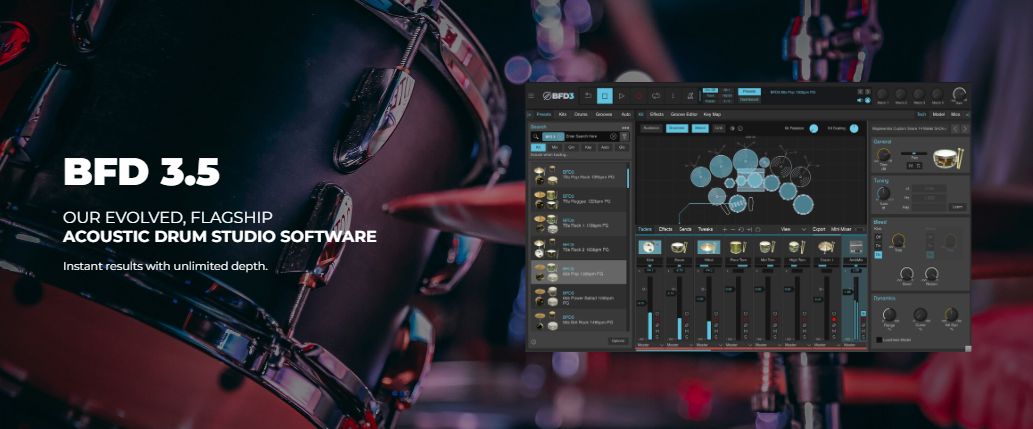Screen dimensions: 1033x429
Task: Open Mid Tom Master output dropdown
Action: coord(767,345)
